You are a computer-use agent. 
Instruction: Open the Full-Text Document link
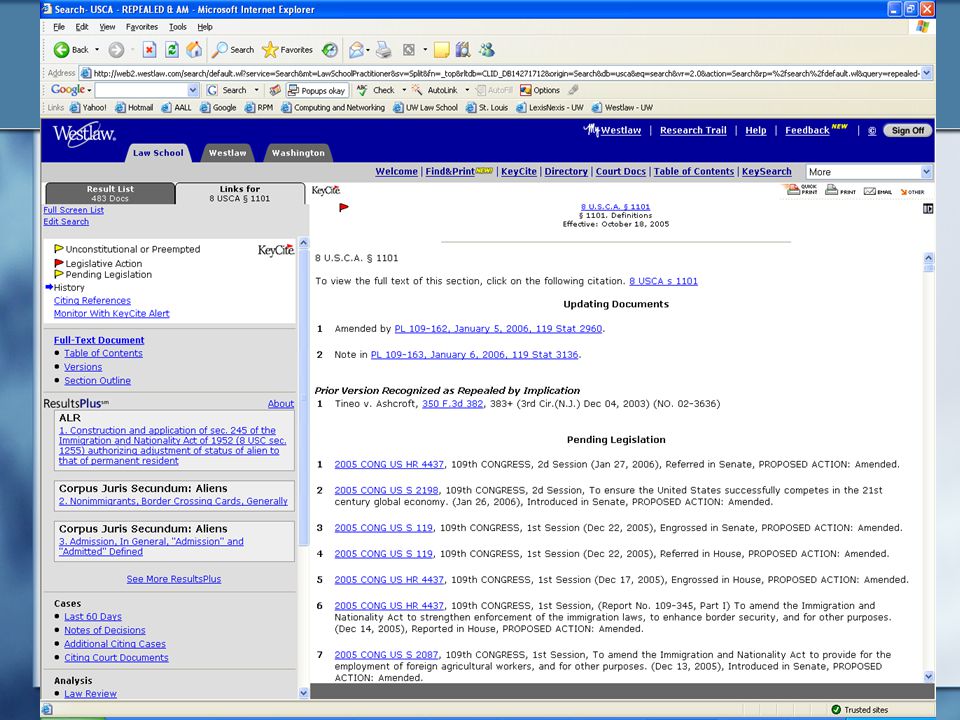point(99,340)
